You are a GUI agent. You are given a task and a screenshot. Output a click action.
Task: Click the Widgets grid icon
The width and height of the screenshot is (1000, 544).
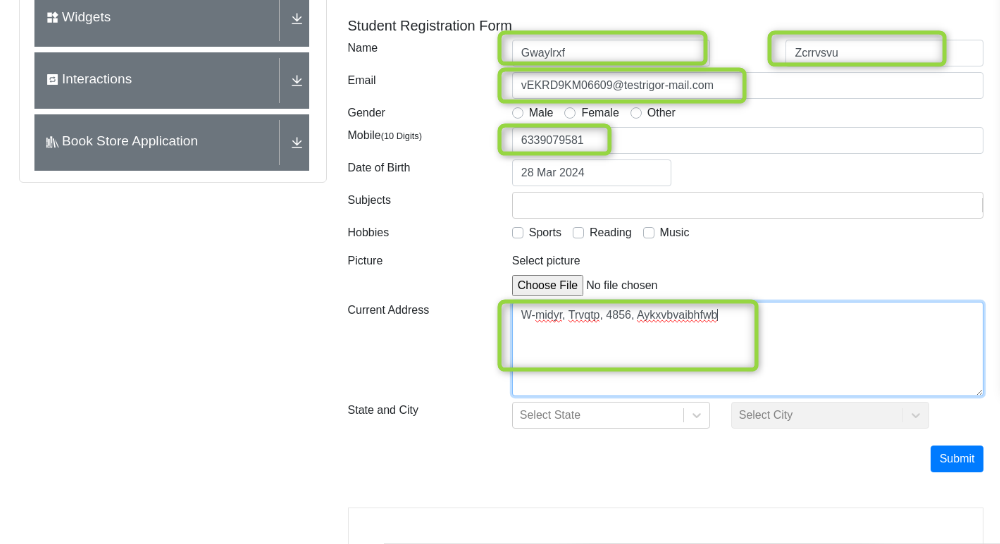pos(52,18)
